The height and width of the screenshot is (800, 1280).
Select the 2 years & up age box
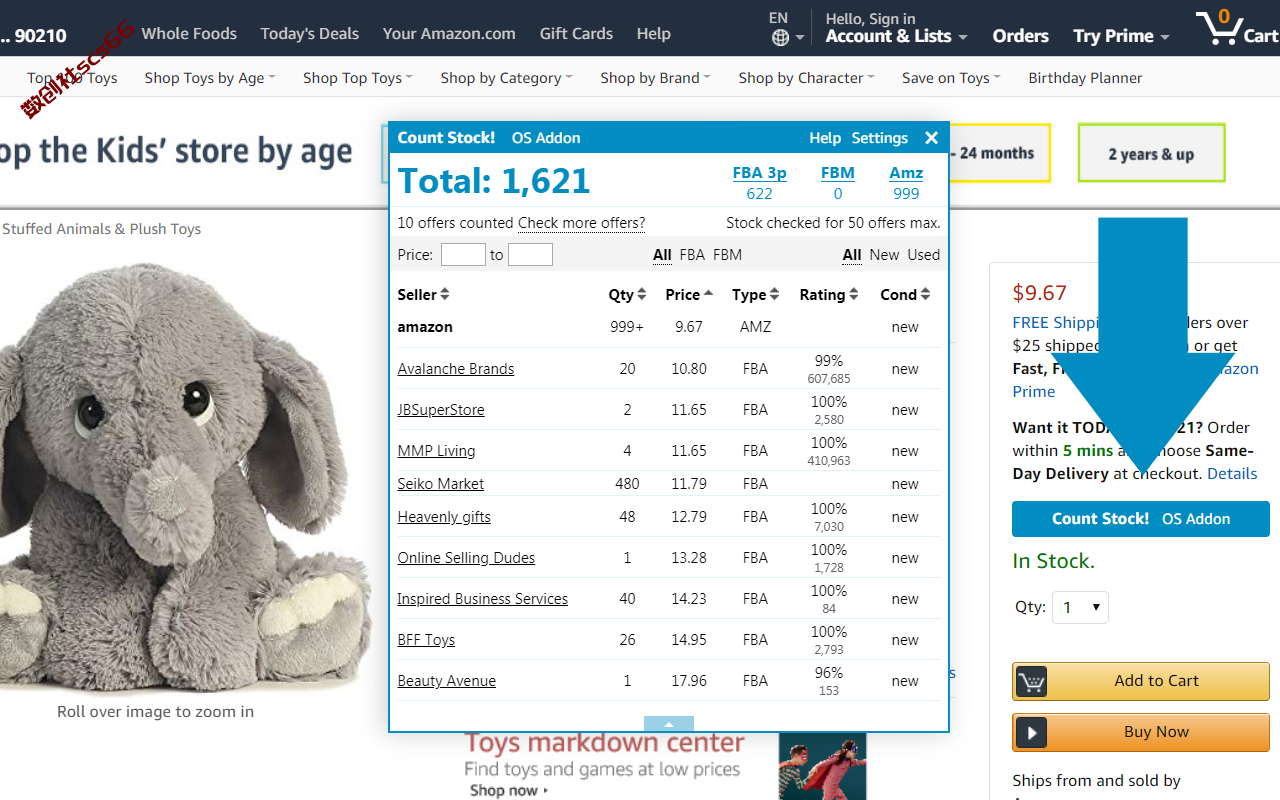(1151, 153)
